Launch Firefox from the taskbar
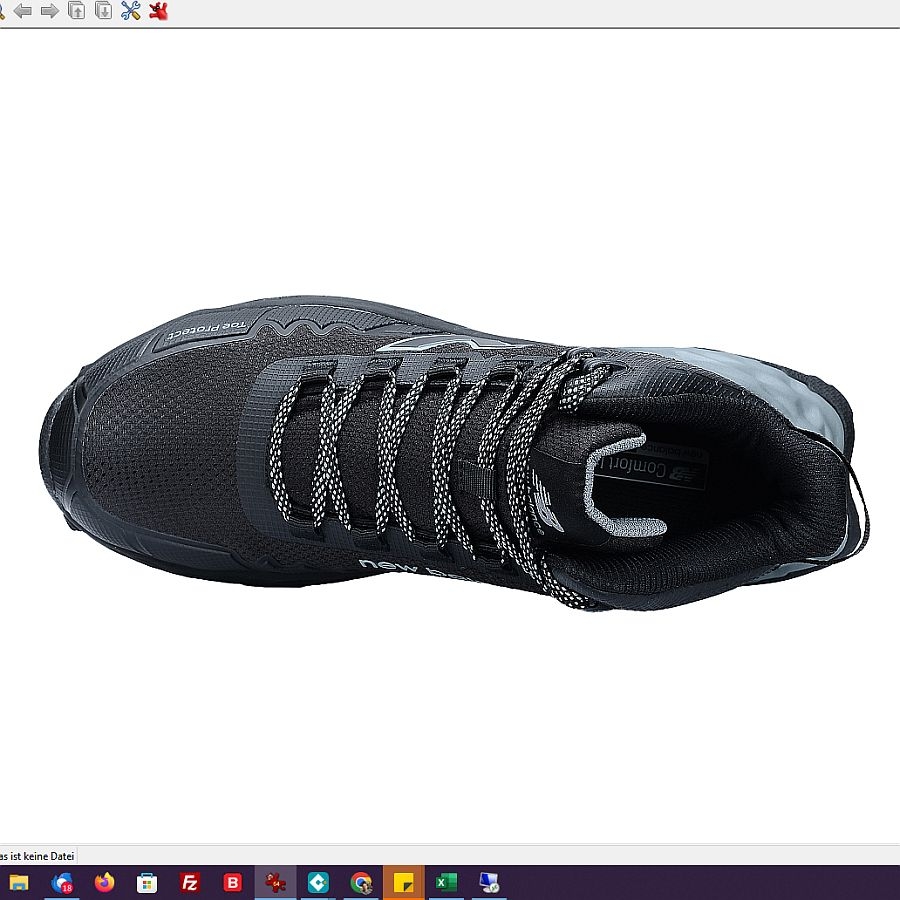Image resolution: width=900 pixels, height=900 pixels. [x=105, y=882]
